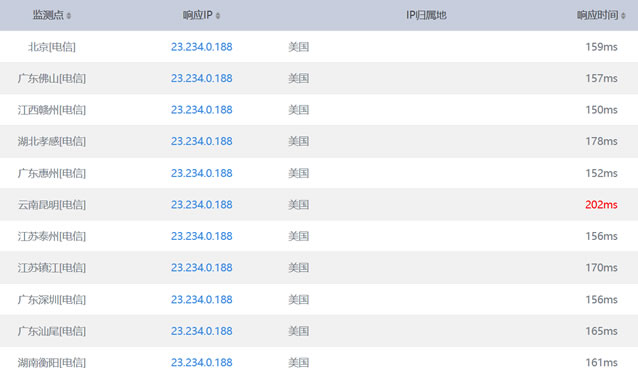Open the IP link in 广东惠州[电信] row
Screen dimensions: 638x377
click(x=201, y=173)
